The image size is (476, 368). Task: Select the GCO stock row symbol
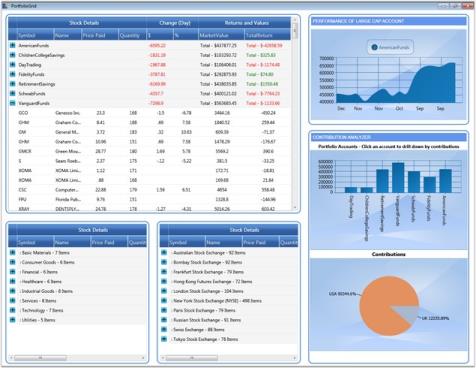(23, 113)
